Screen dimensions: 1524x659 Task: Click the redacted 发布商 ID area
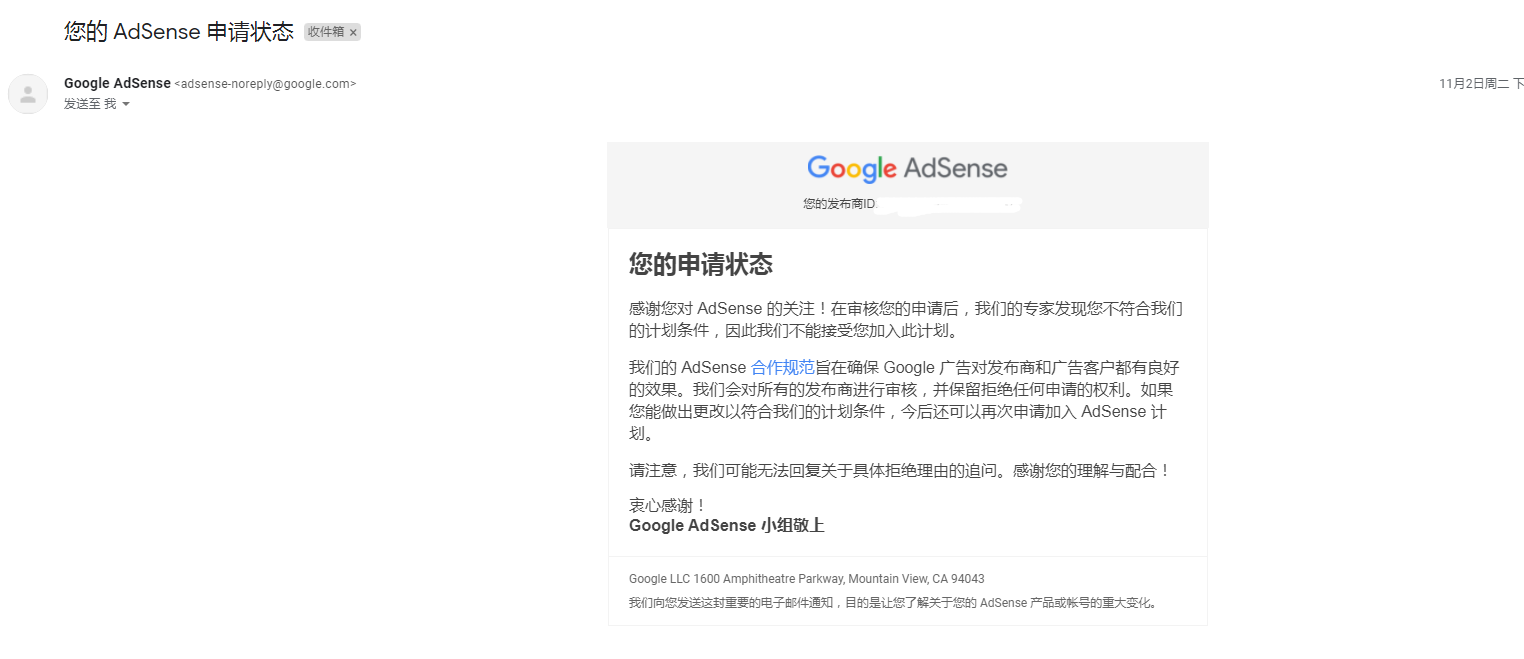[x=950, y=203]
